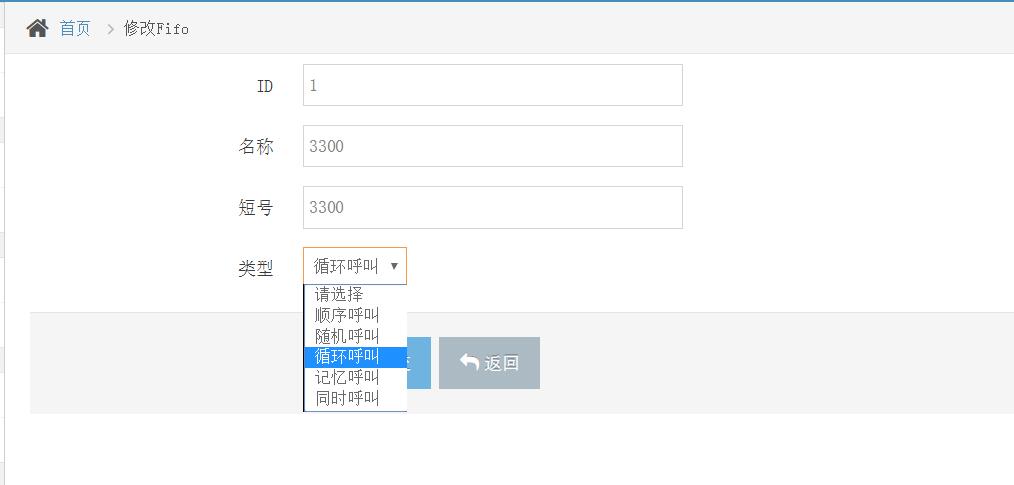Image resolution: width=1014 pixels, height=485 pixels.
Task: Focus the ID input field
Action: [x=492, y=85]
